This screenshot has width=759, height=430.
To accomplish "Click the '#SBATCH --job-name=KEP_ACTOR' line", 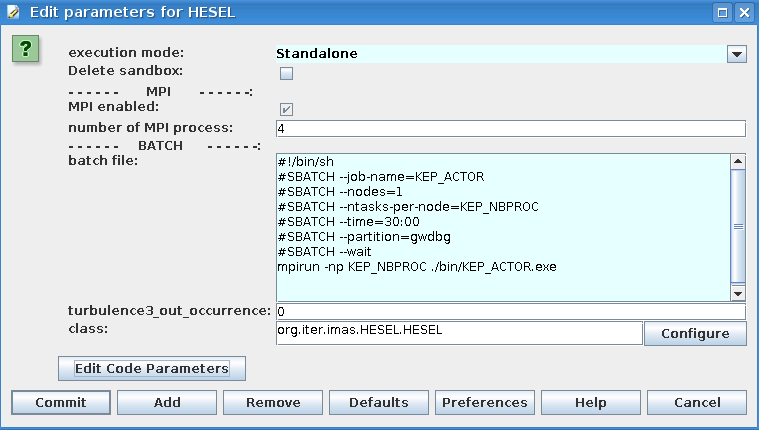I will point(380,177).
